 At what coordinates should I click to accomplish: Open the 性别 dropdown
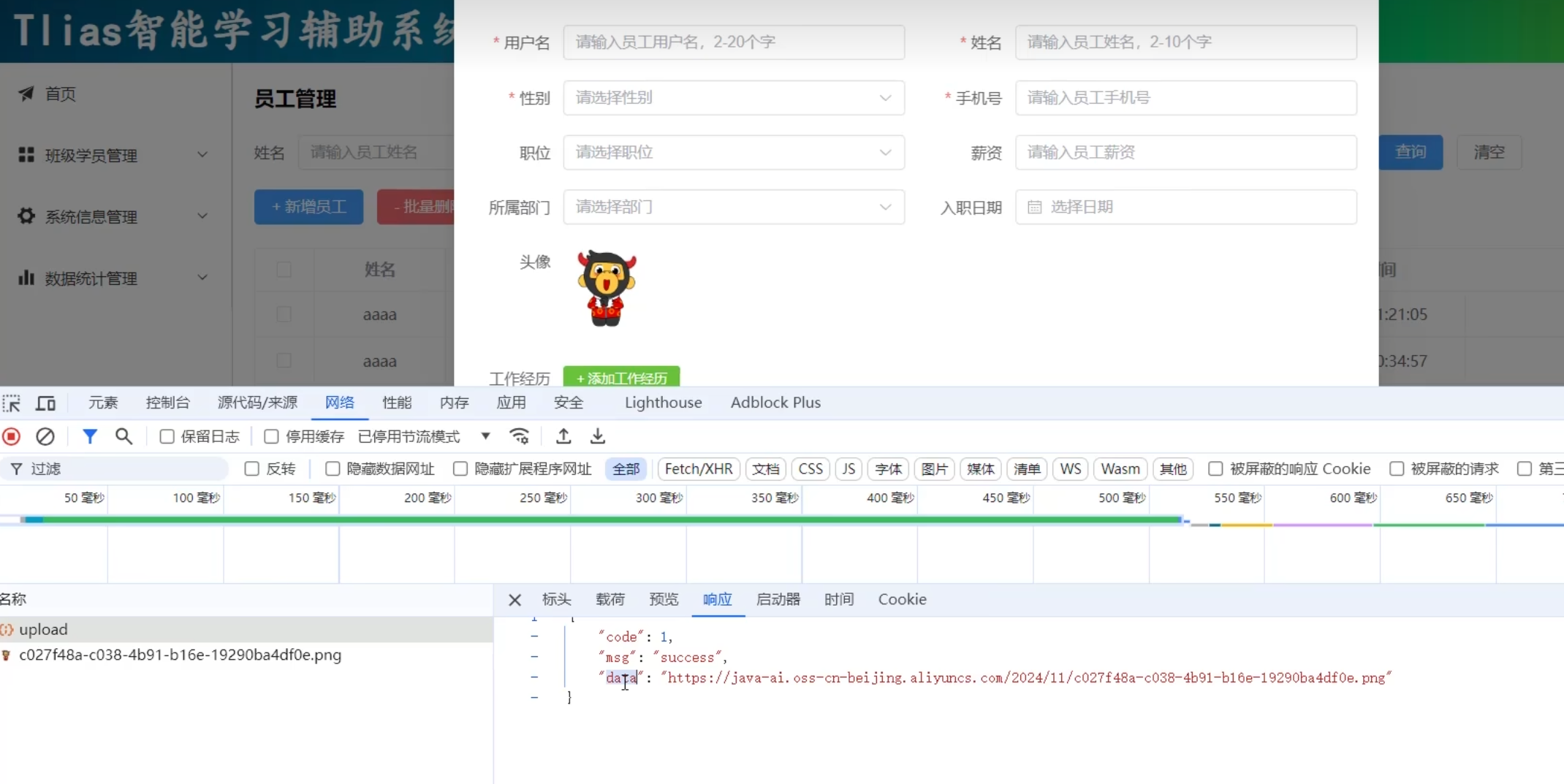click(x=733, y=98)
